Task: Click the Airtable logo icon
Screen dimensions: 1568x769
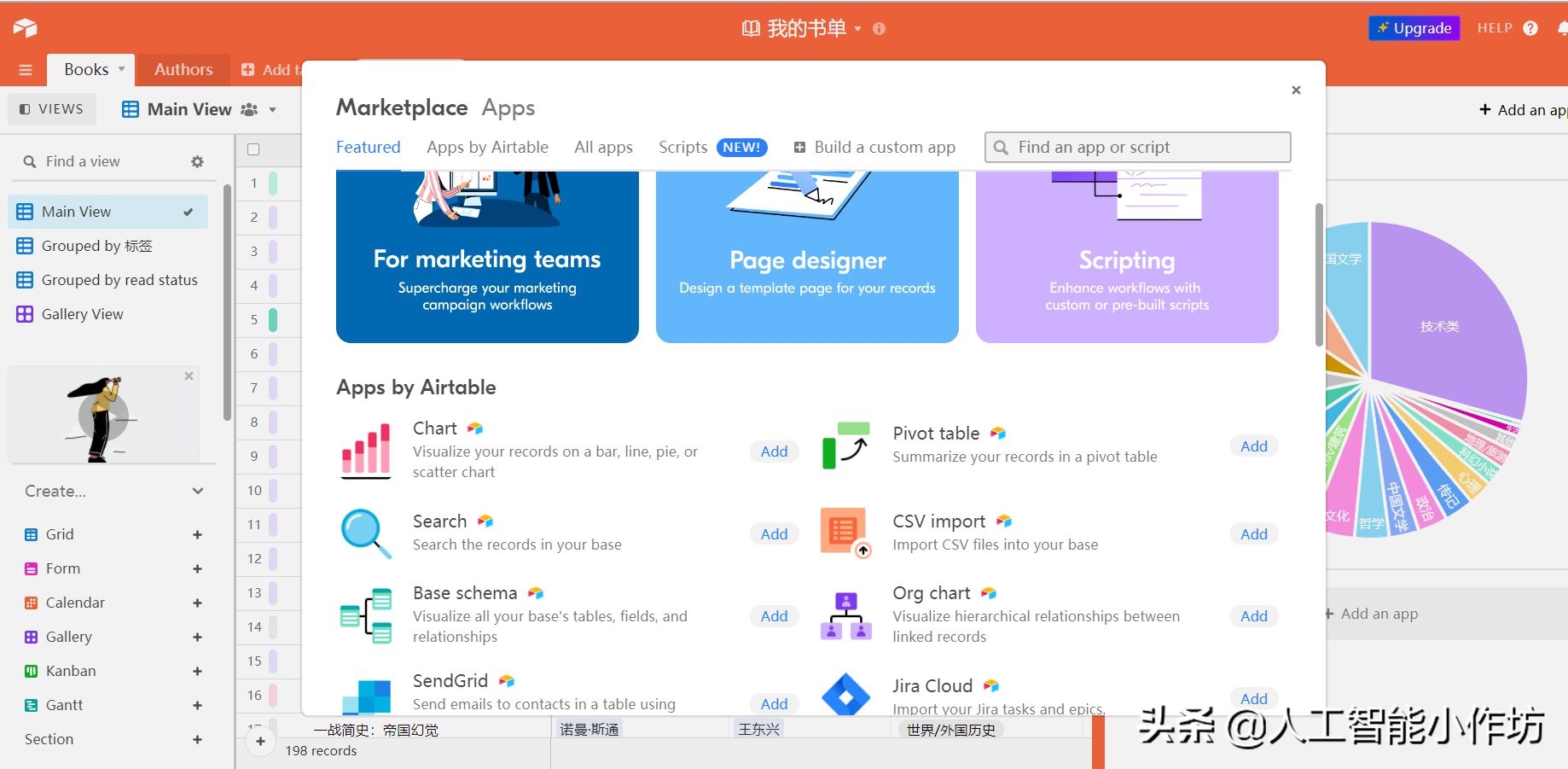Action: click(x=26, y=28)
